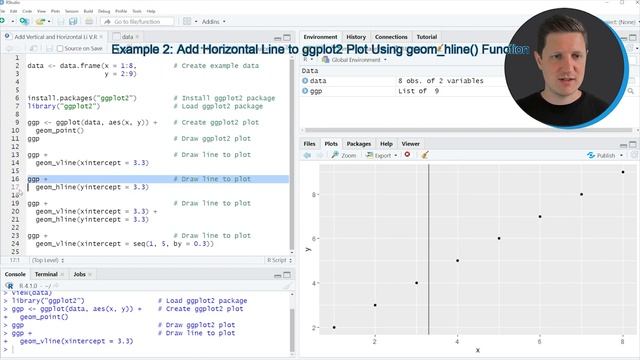The height and width of the screenshot is (360, 640).
Task: Switch to the data editor tab
Action: 127,37
